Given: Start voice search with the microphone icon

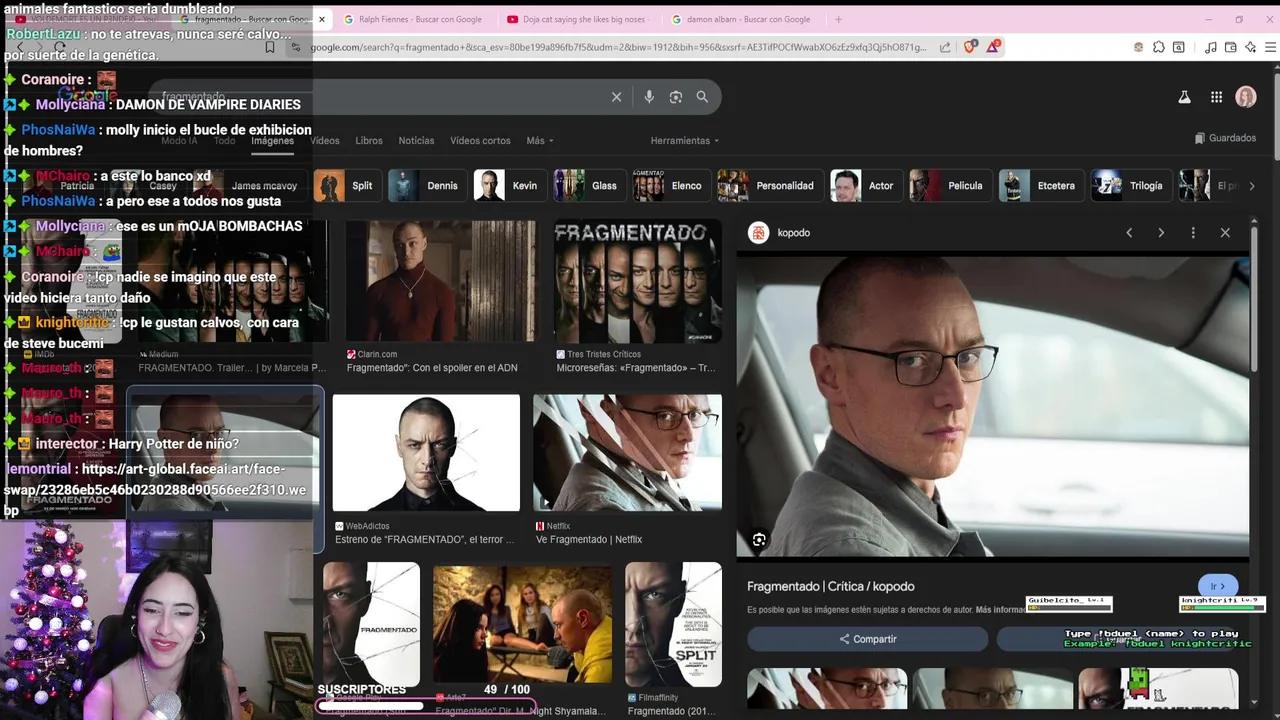Looking at the screenshot, I should click(x=649, y=97).
